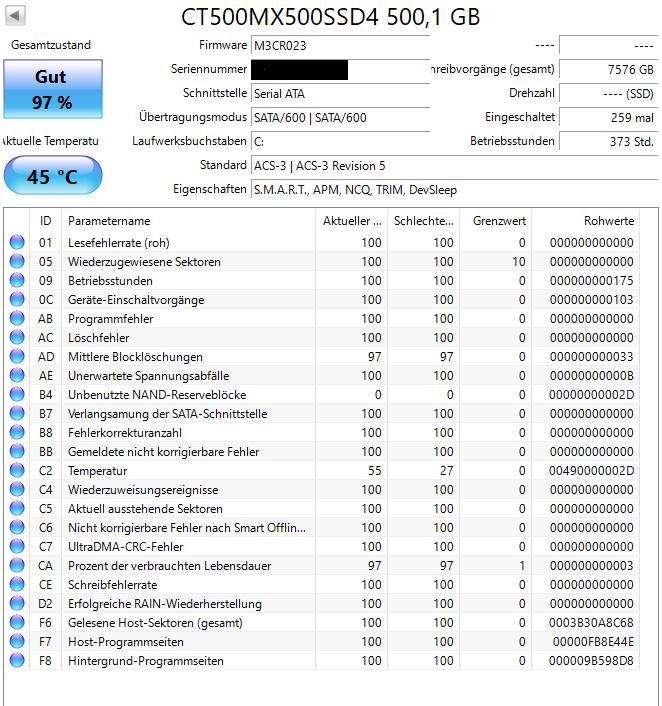Image resolution: width=662 pixels, height=706 pixels.
Task: Click status icon in ID C2 Temperatur row
Action: [x=17, y=470]
